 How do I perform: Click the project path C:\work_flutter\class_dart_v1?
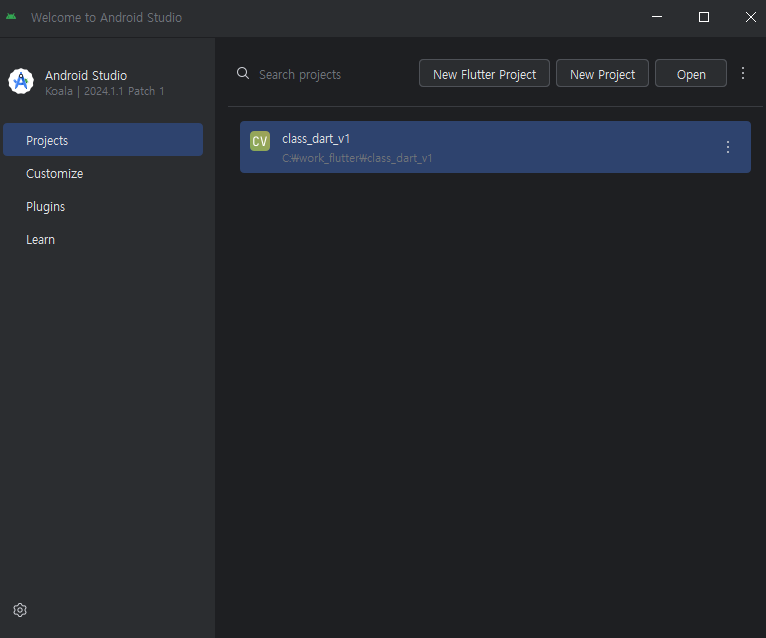[x=357, y=158]
